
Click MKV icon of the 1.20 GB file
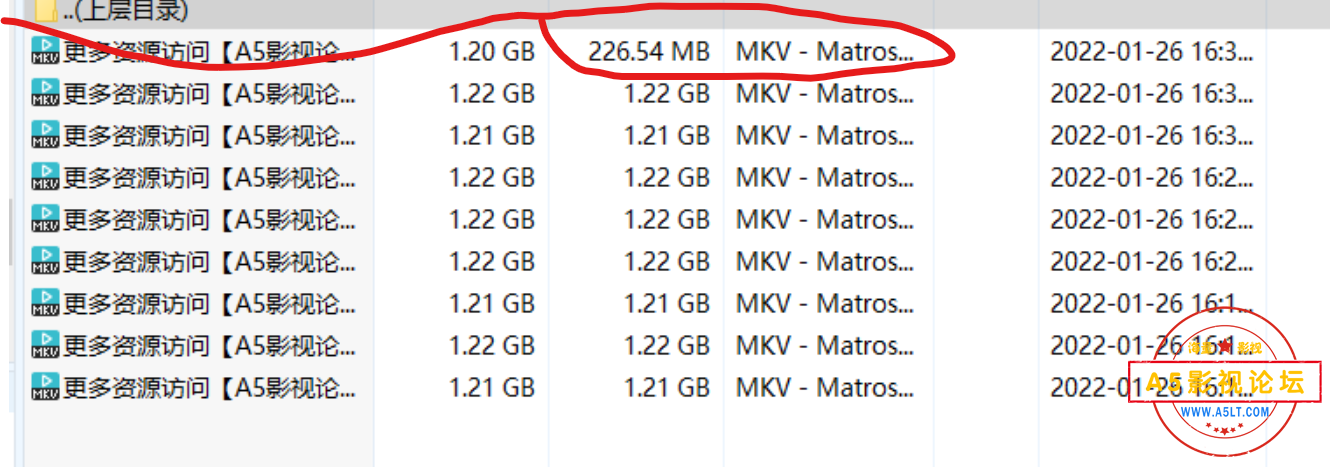tap(45, 52)
